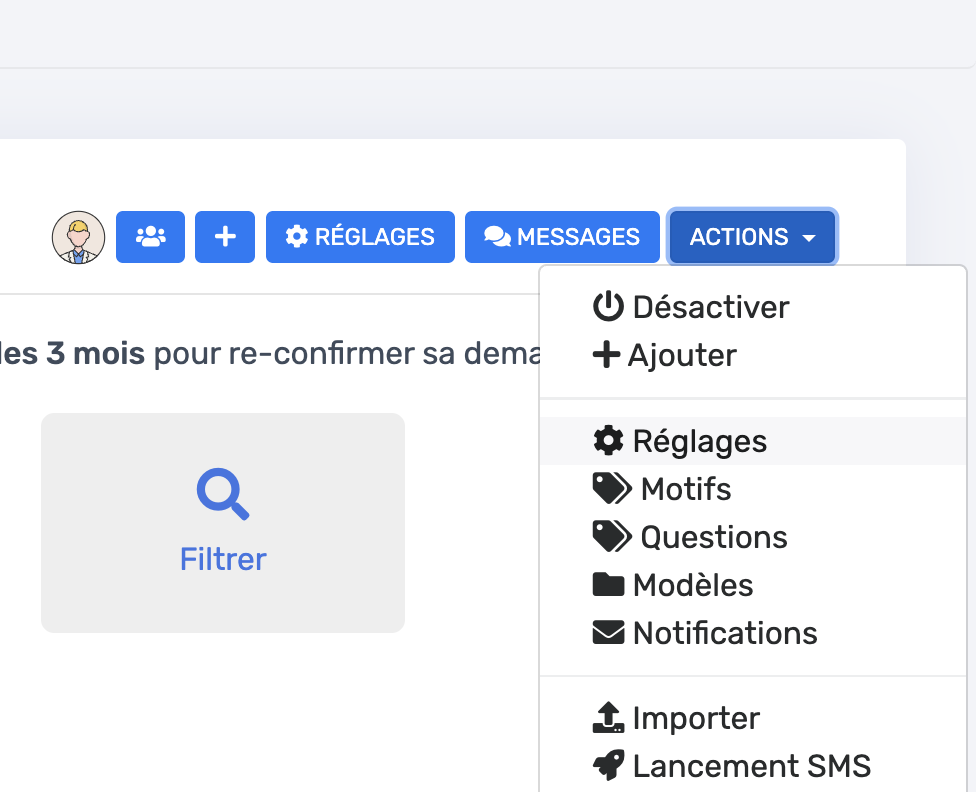Click the folder icon beside Modèles
Viewport: 976px width, 792px height.
[x=608, y=585]
